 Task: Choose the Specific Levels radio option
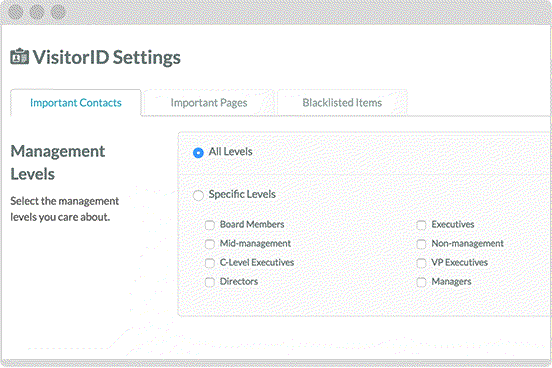tap(198, 195)
